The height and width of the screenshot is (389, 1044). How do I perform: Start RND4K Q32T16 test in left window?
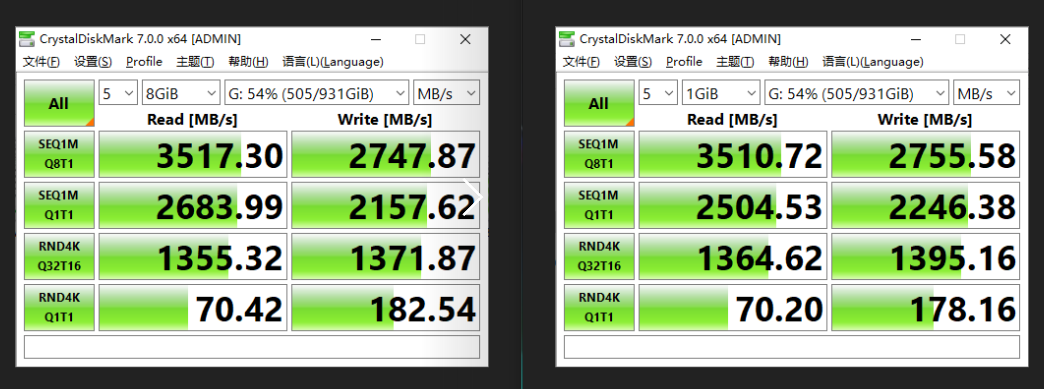[x=59, y=256]
